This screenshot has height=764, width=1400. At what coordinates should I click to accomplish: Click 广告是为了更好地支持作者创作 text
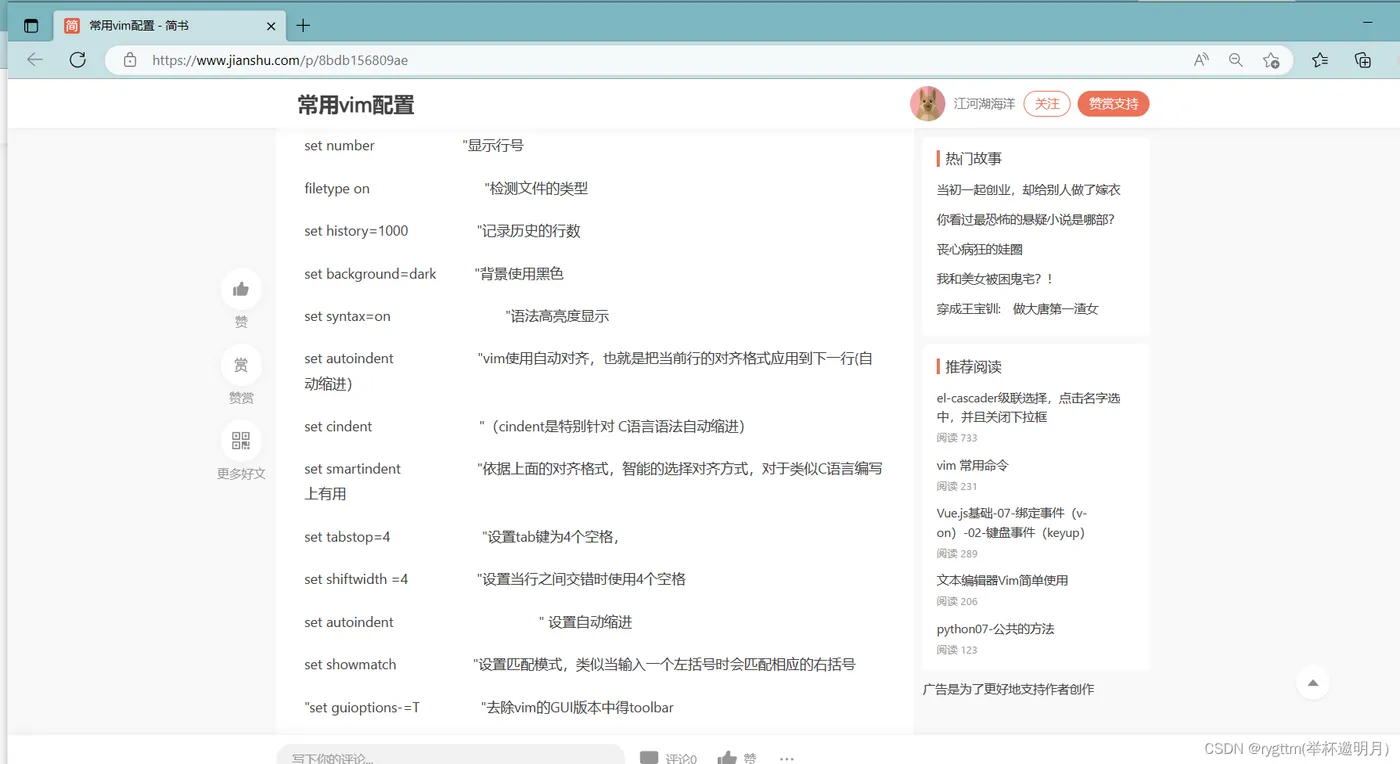(1008, 689)
